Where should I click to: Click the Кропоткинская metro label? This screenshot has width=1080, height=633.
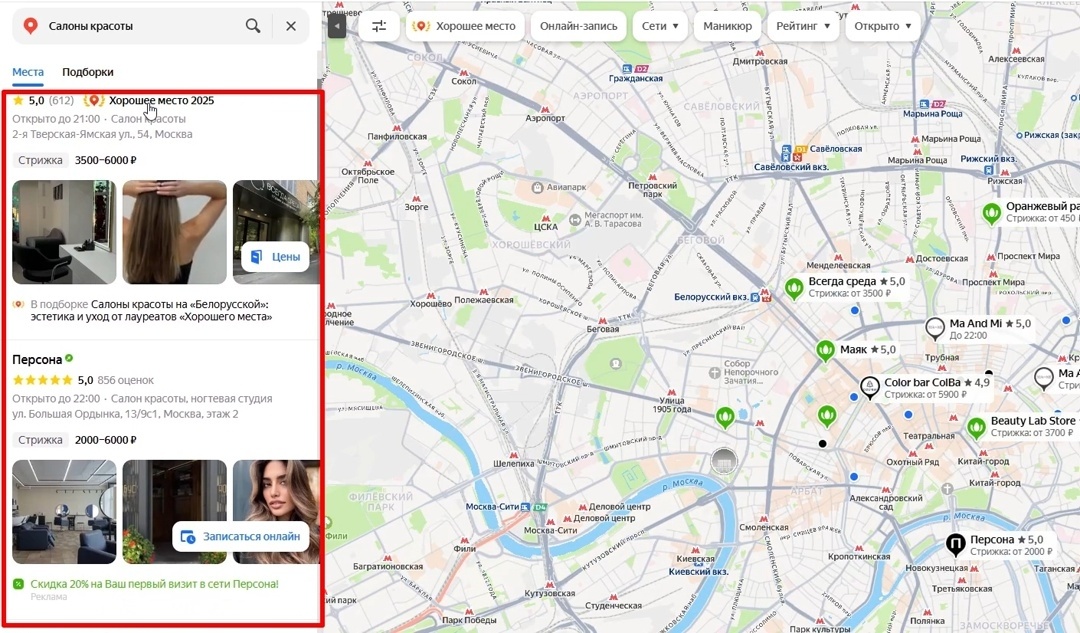pyautogui.click(x=859, y=557)
